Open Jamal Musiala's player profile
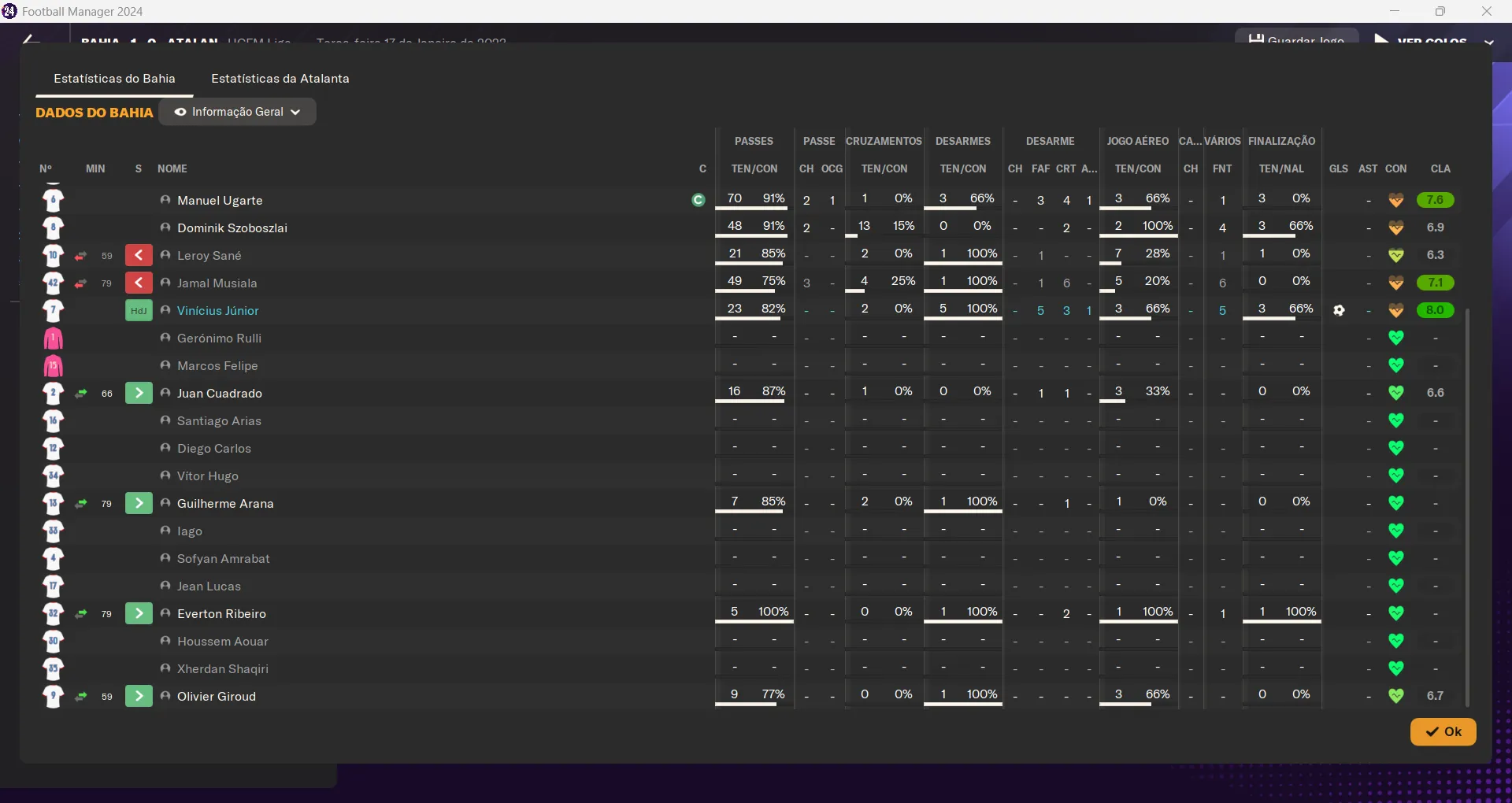The image size is (1512, 803). click(x=217, y=283)
